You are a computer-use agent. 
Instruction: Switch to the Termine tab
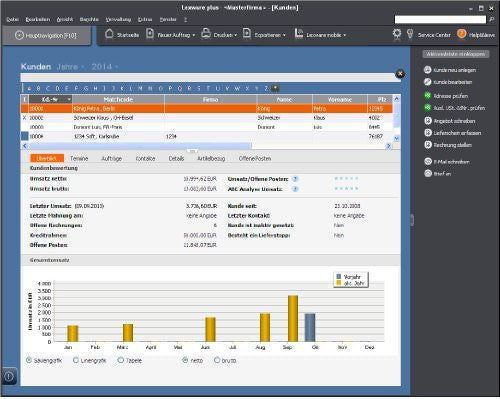point(79,159)
